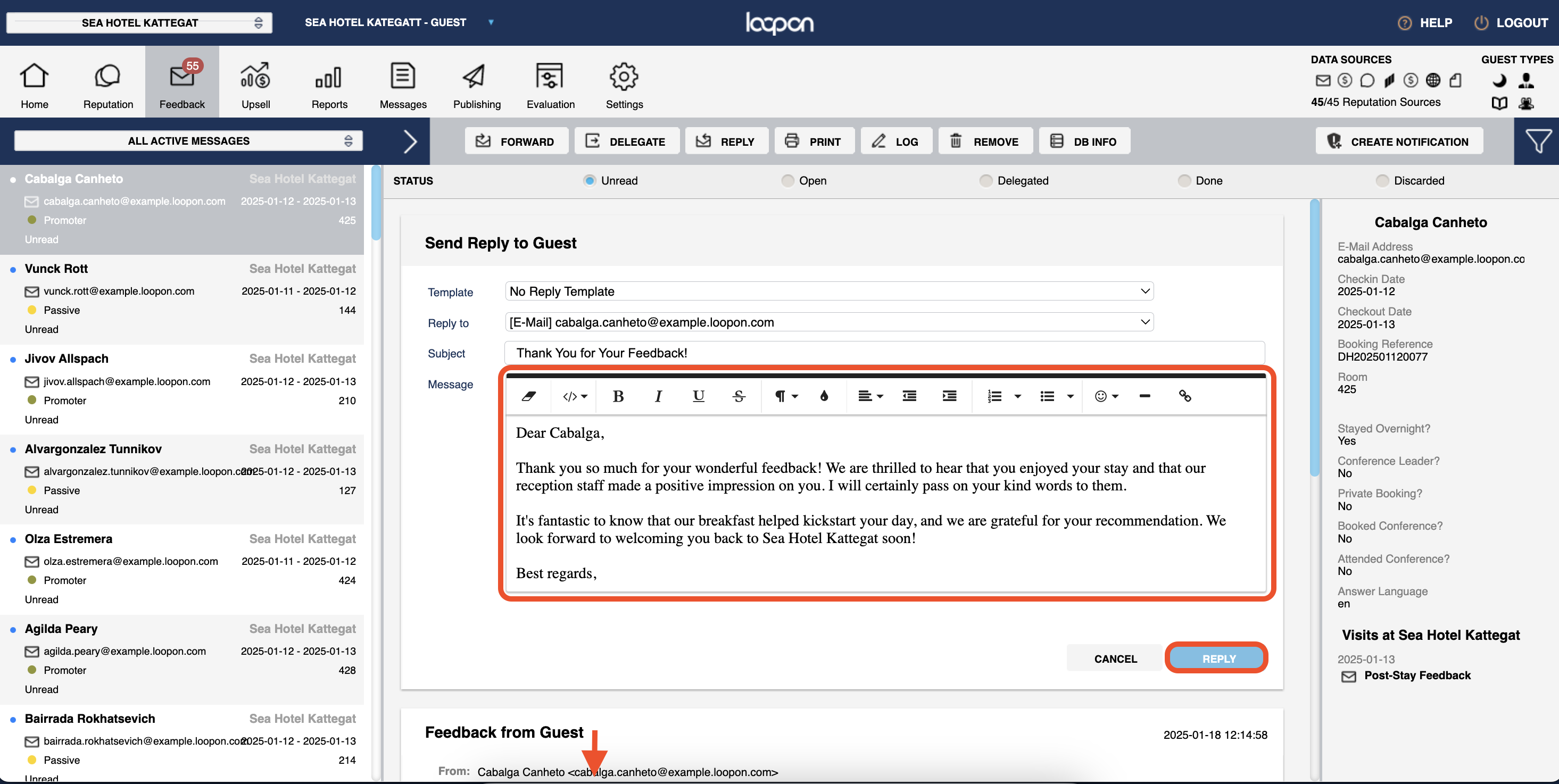Mark message status as Discarded
Image resolution: width=1559 pixels, height=784 pixels.
(x=1382, y=181)
